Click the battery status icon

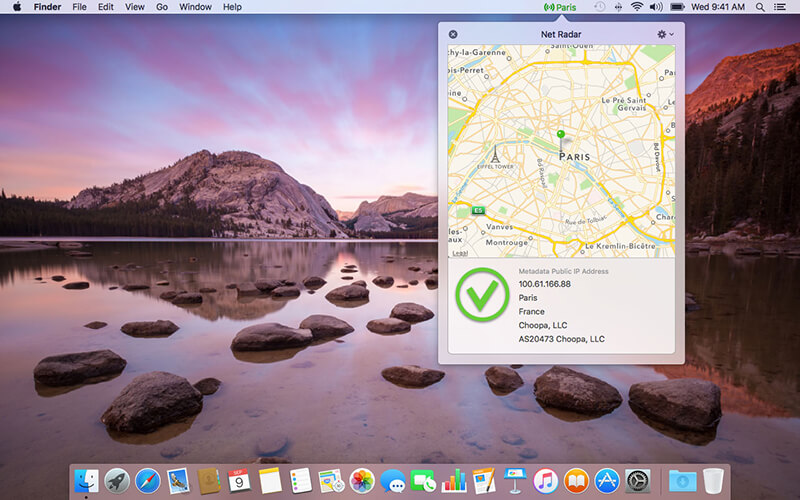[677, 7]
